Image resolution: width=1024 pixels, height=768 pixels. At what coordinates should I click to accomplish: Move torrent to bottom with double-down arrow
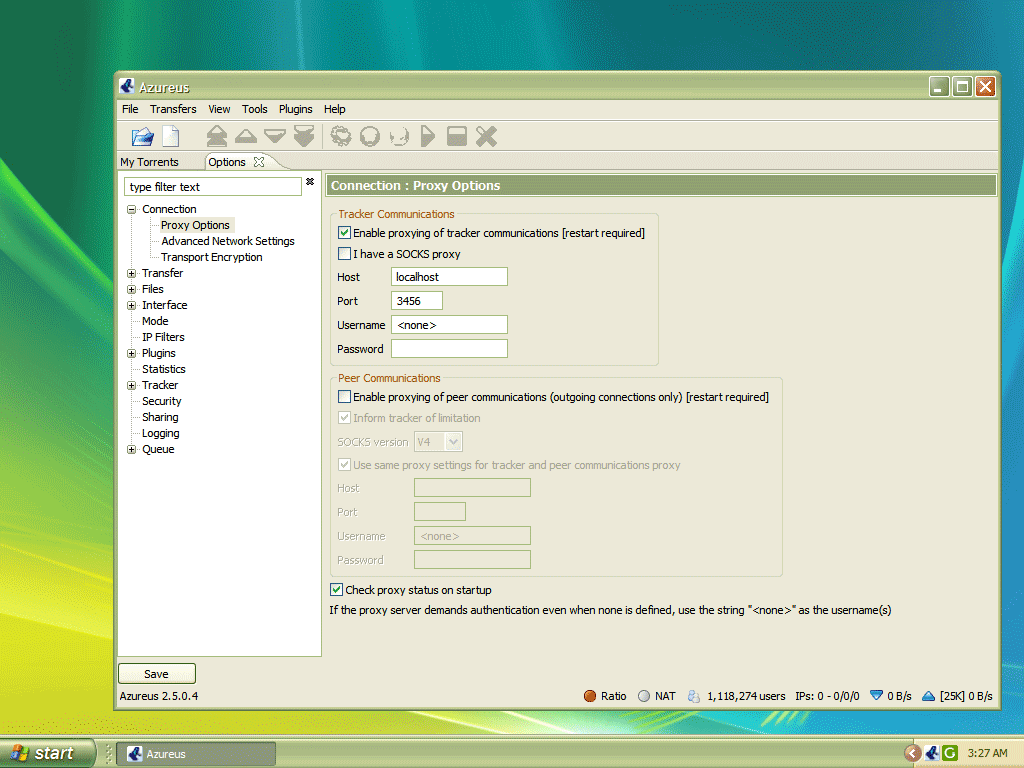[x=304, y=136]
